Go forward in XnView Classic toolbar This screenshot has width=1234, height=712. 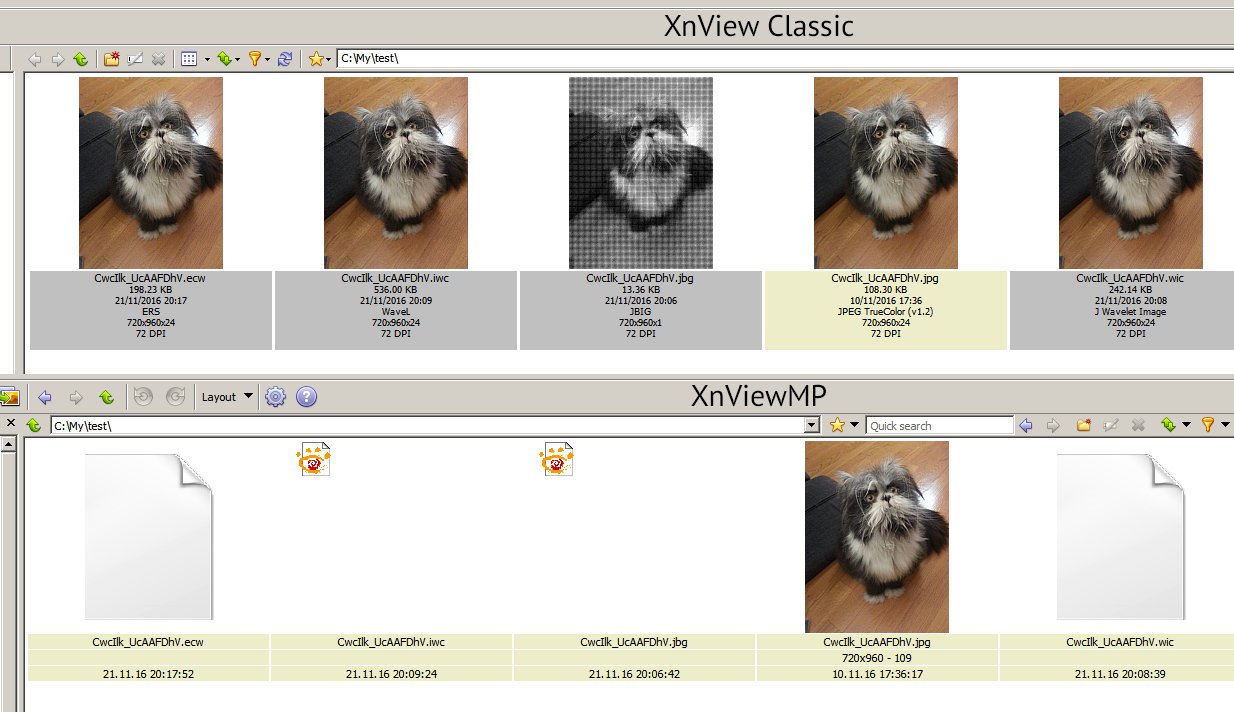58,59
